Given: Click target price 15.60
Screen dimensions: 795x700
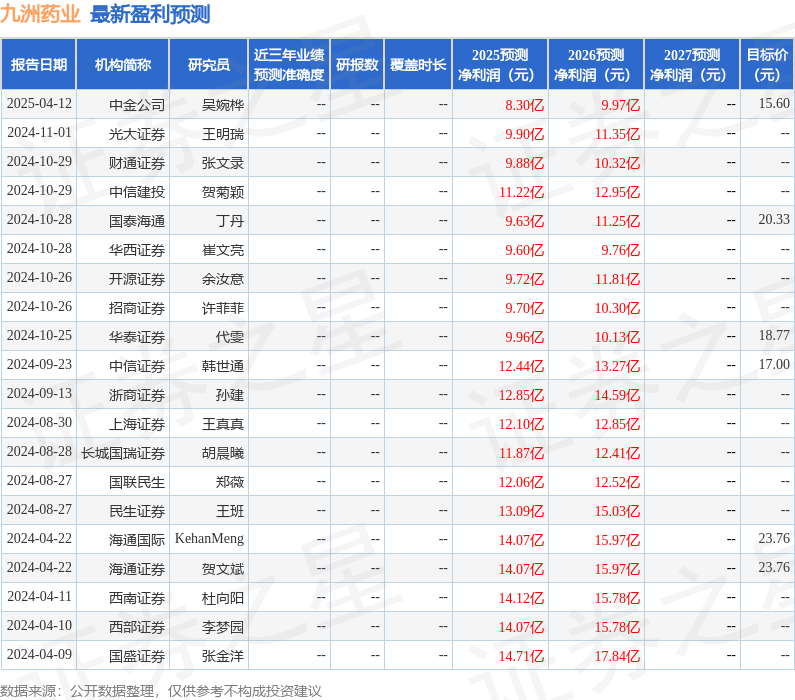Looking at the screenshot, I should pos(774,103).
